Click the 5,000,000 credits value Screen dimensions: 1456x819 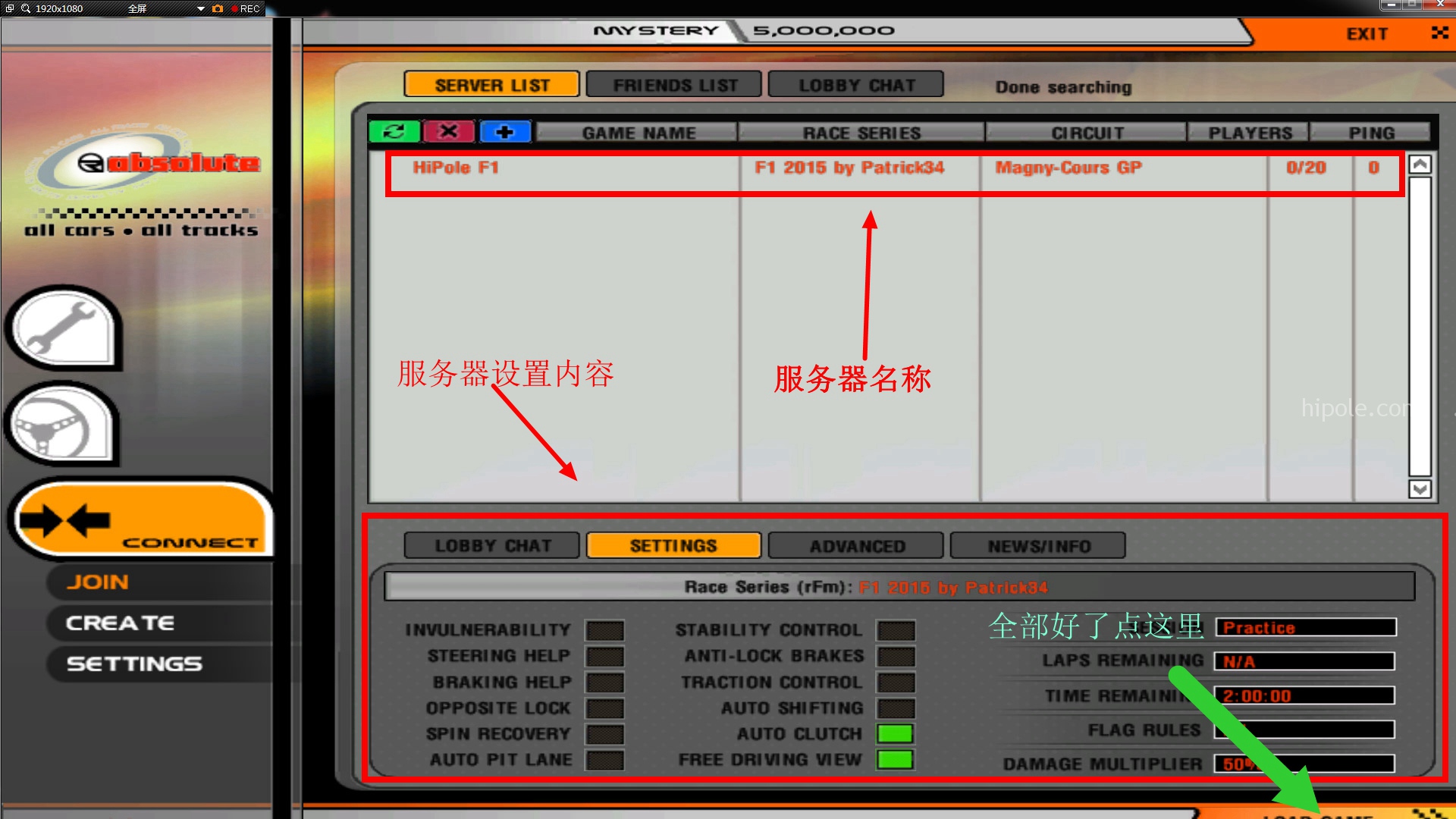[x=824, y=30]
